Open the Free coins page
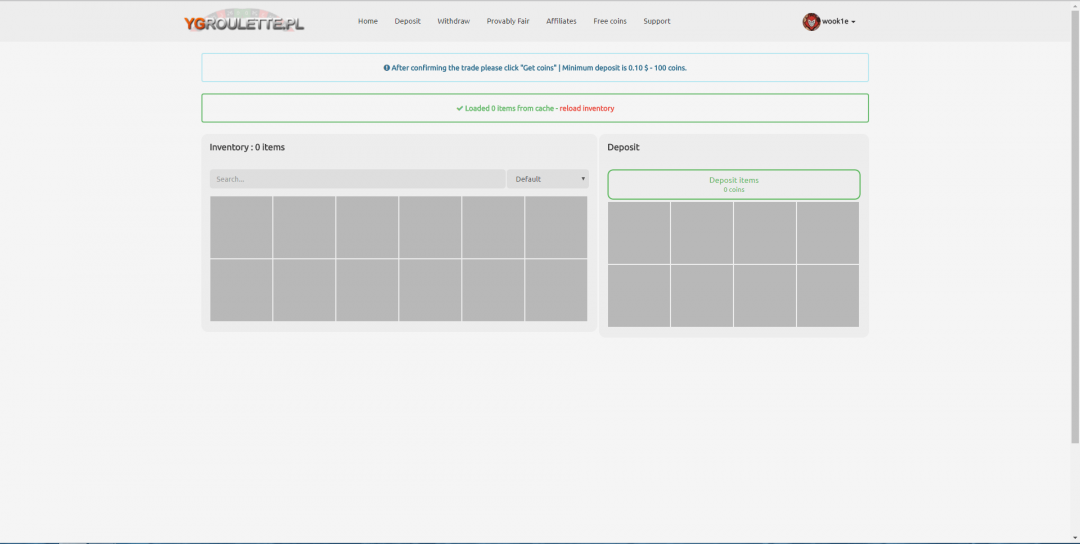The height and width of the screenshot is (544, 1080). [x=610, y=21]
